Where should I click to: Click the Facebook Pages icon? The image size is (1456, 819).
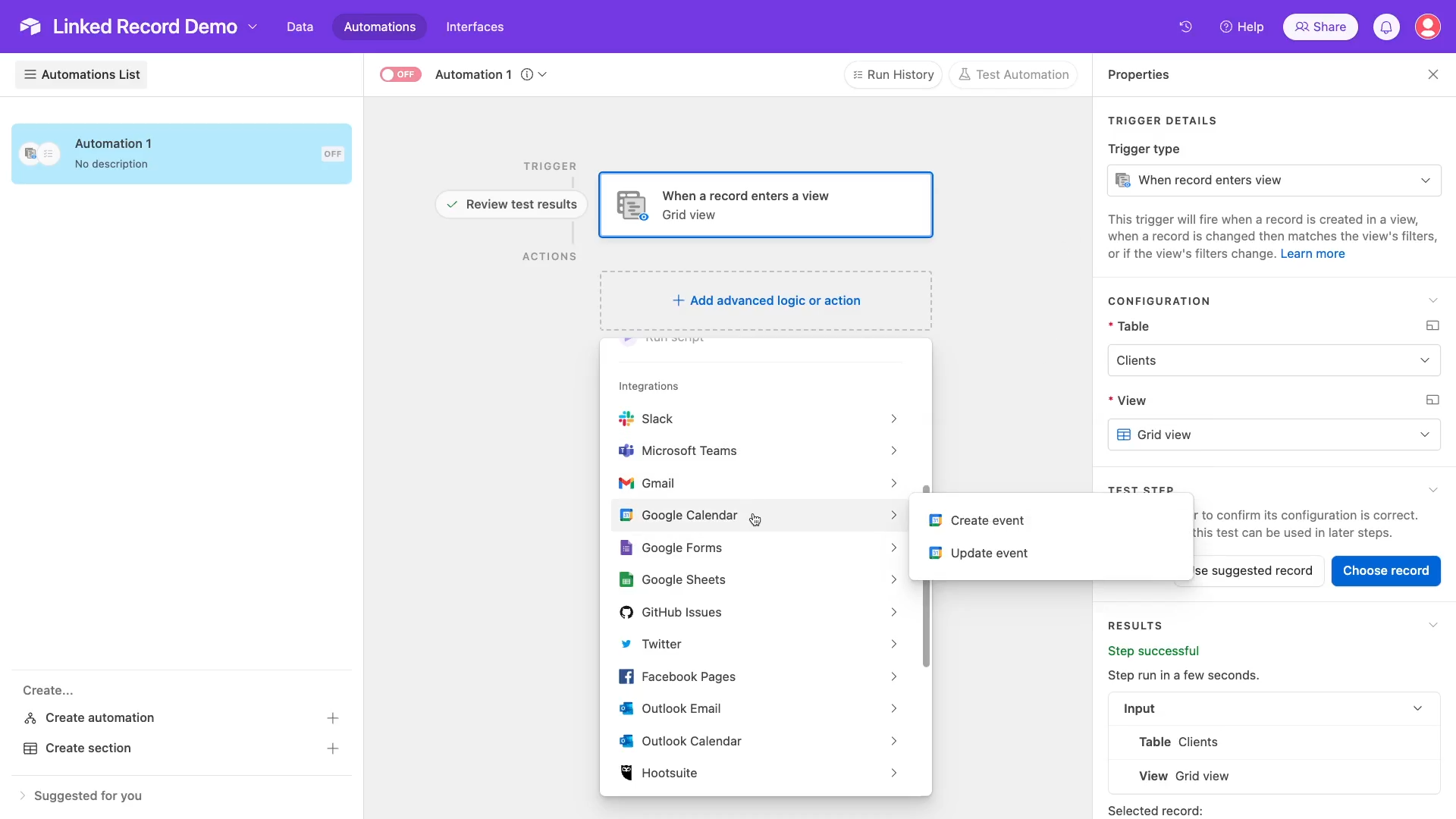coord(626,676)
